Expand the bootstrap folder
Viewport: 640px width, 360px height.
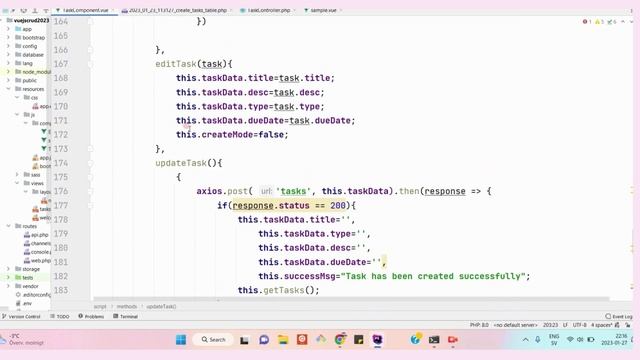8,38
